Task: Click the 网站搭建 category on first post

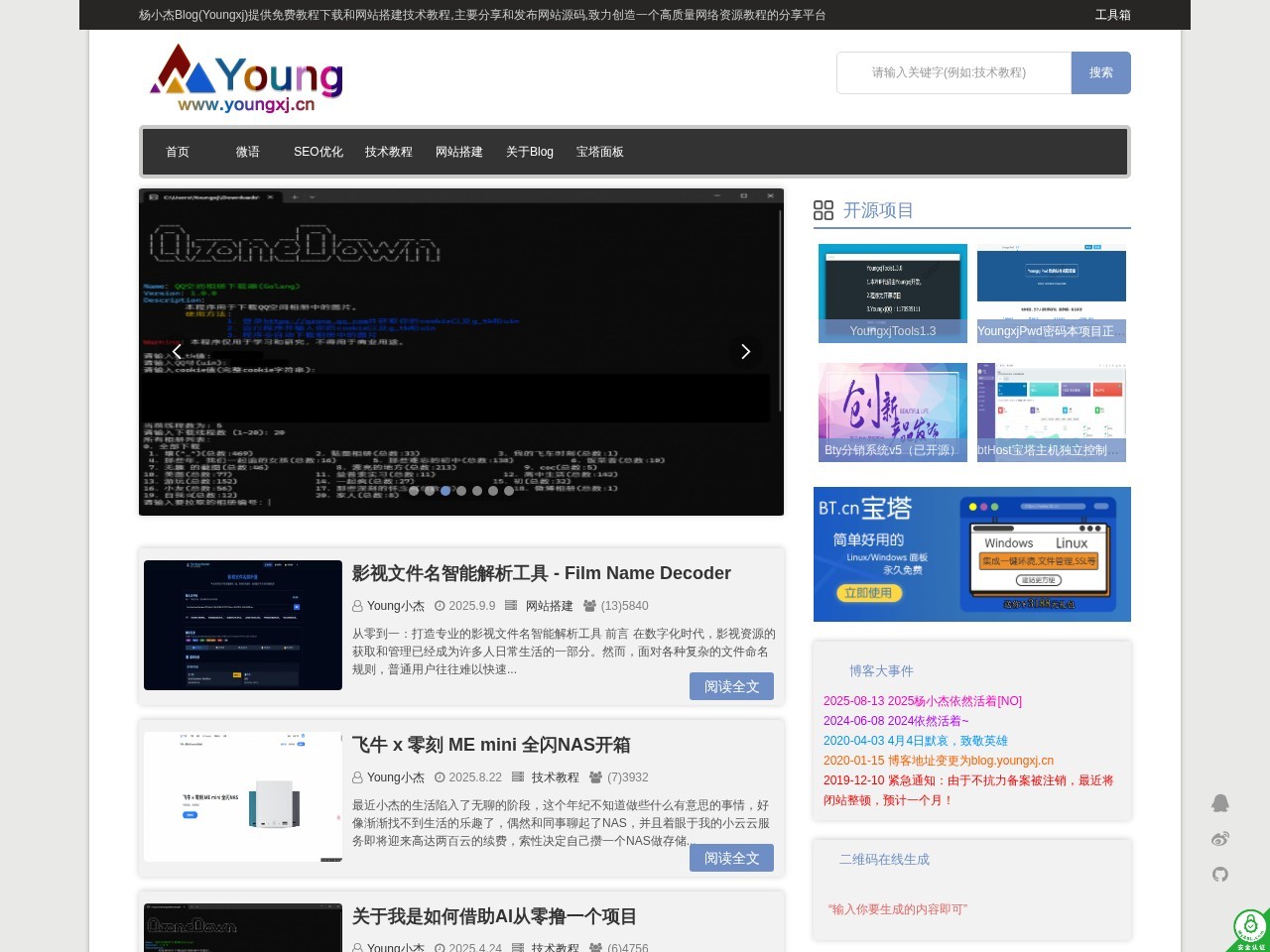Action: (x=550, y=606)
